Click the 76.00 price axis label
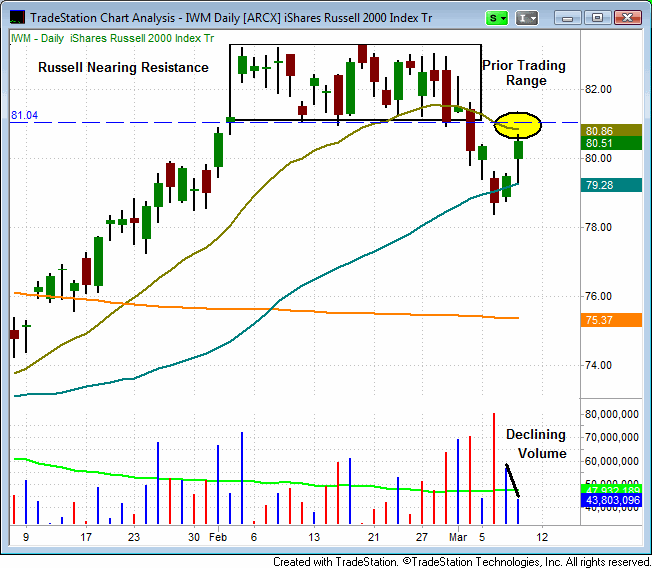 click(598, 296)
